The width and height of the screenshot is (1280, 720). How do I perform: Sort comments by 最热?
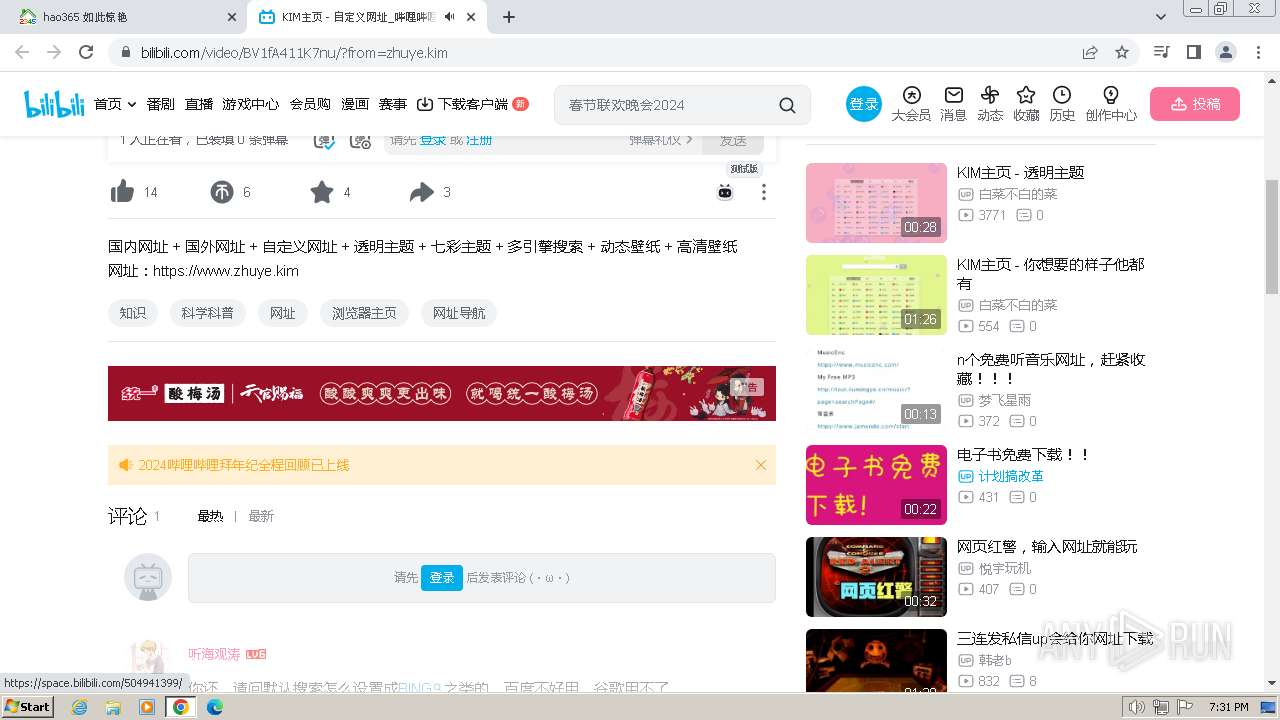click(x=210, y=516)
